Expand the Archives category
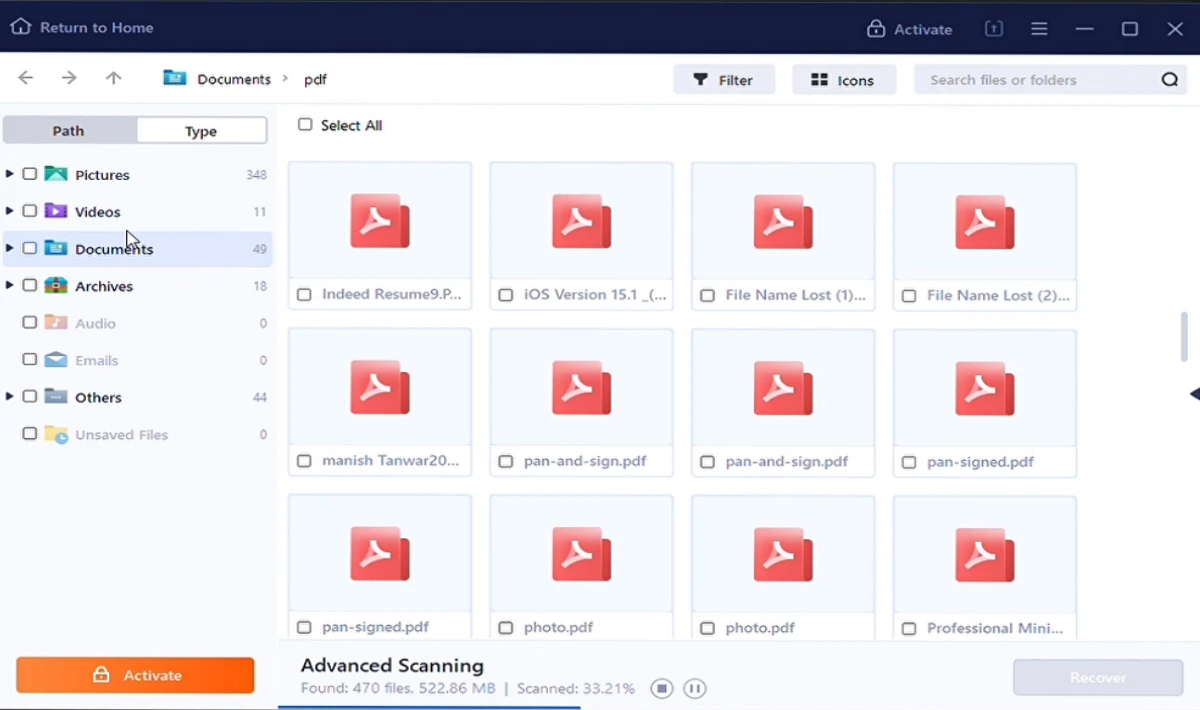 coord(9,285)
